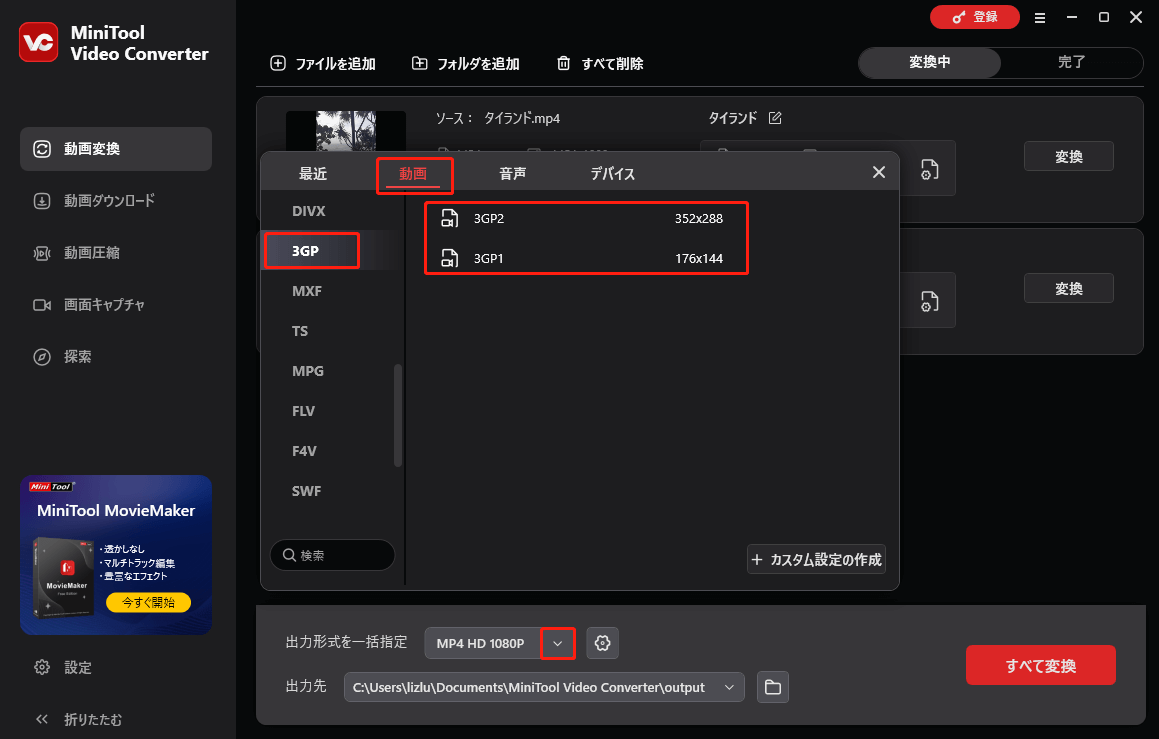Open output settings icon for the second file
The image size is (1159, 739).
pyautogui.click(x=929, y=301)
